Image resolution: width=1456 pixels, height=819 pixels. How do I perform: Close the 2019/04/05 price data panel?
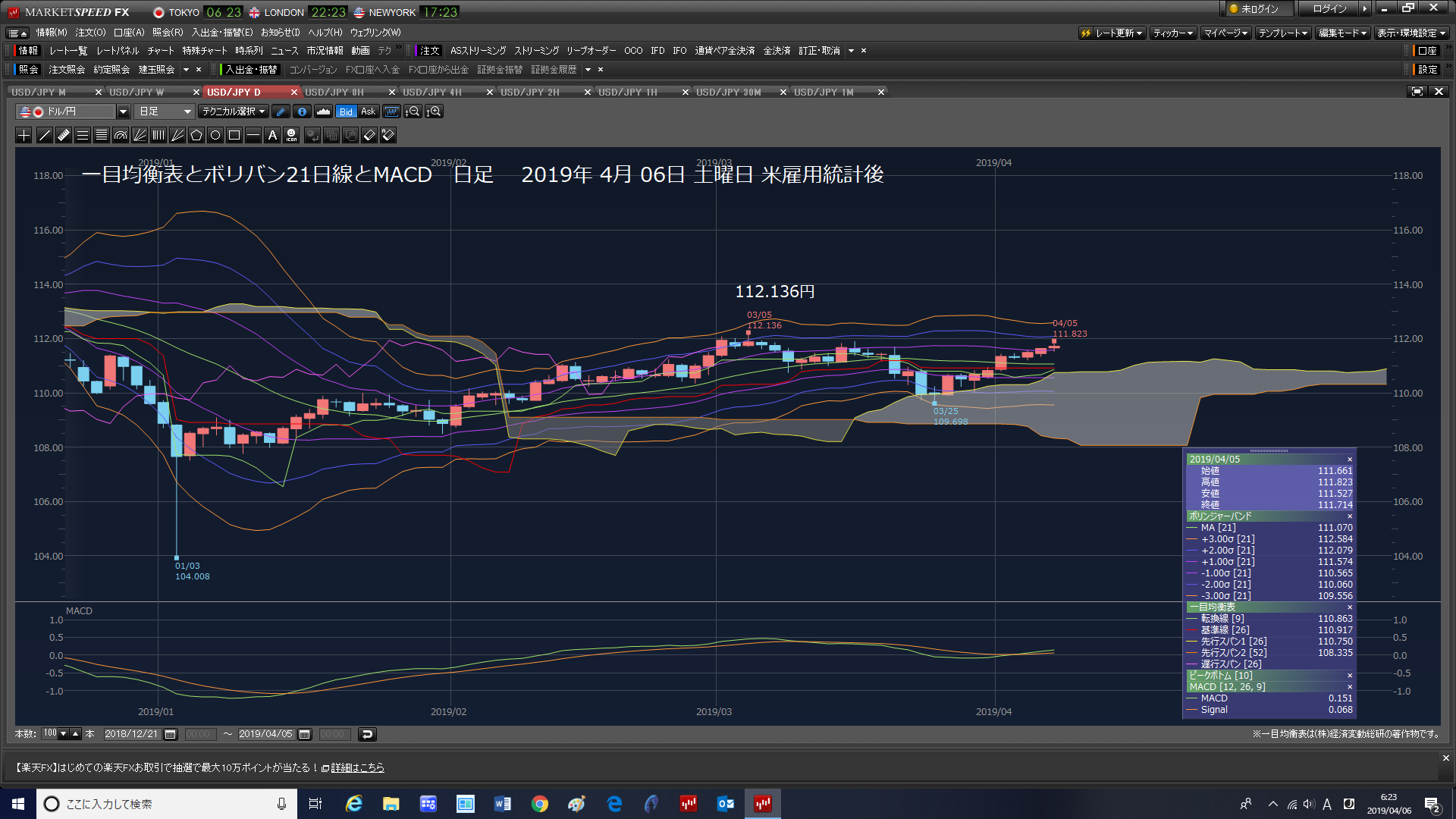(x=1350, y=460)
